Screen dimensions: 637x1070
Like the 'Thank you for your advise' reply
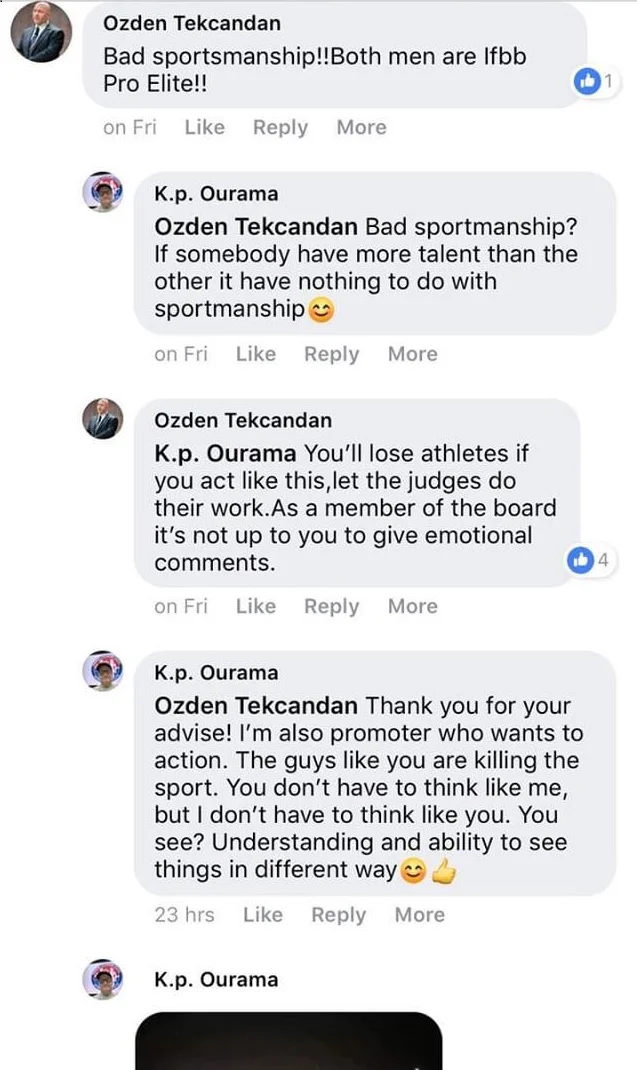[x=262, y=914]
